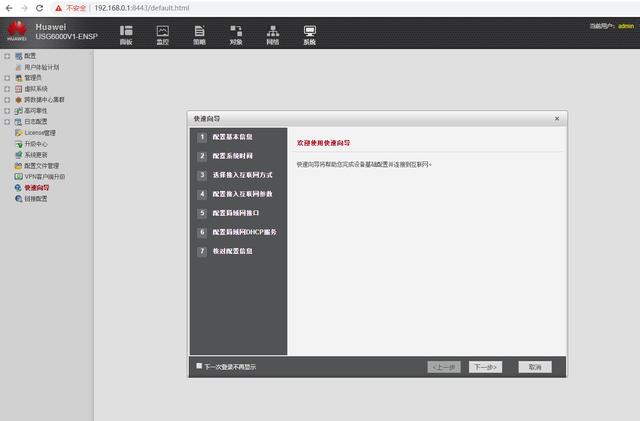Expand the 跨数据中心集群 tree node
This screenshot has height=421, width=640.
tap(7, 100)
